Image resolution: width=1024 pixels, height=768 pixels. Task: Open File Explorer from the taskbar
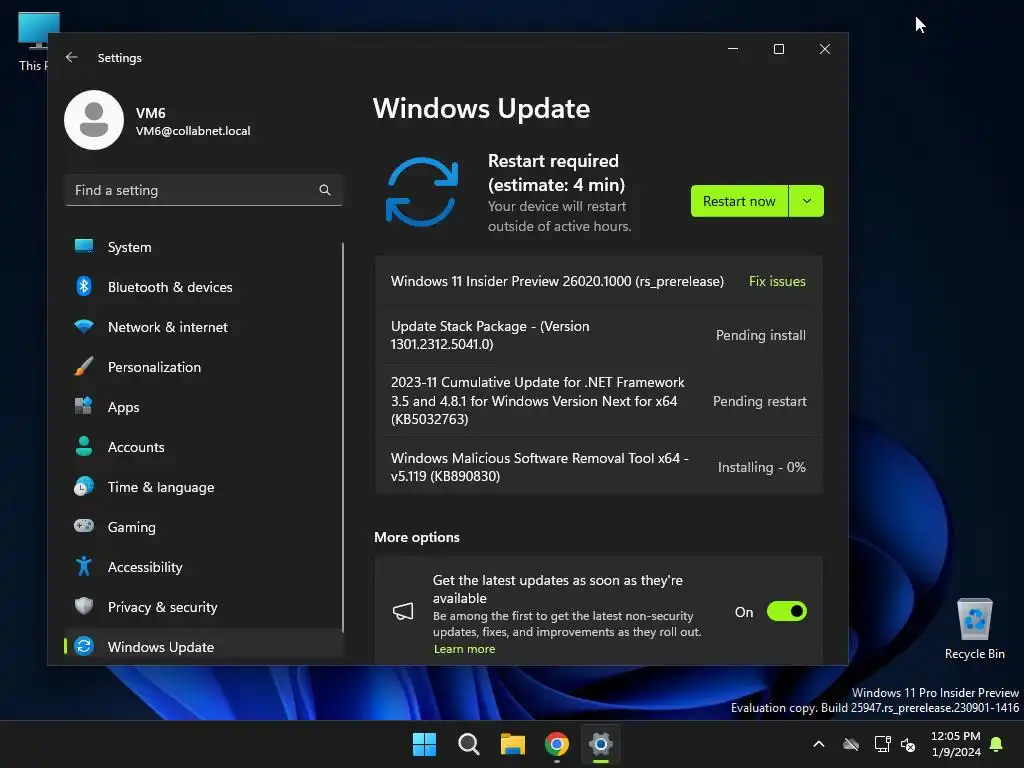tap(513, 744)
